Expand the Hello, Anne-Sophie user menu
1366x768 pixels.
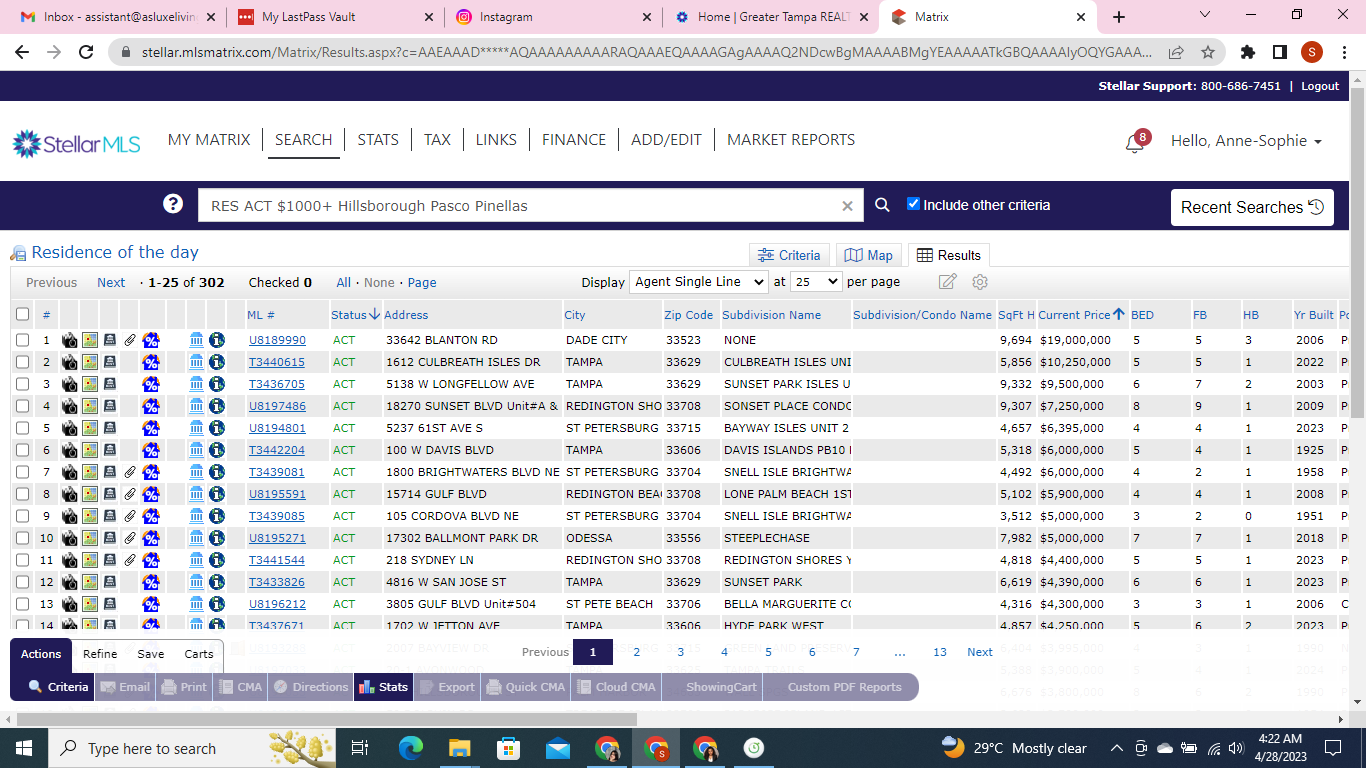click(1246, 141)
